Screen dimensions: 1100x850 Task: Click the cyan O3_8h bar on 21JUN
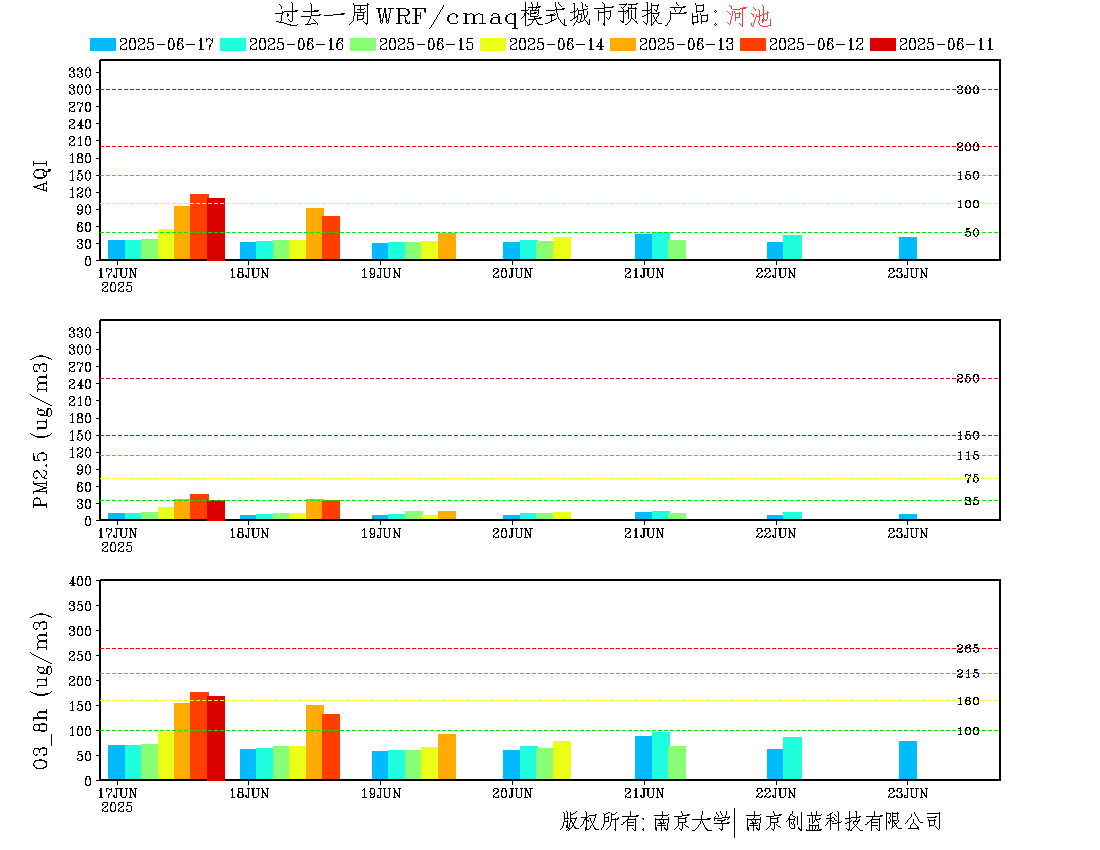[x=661, y=756]
